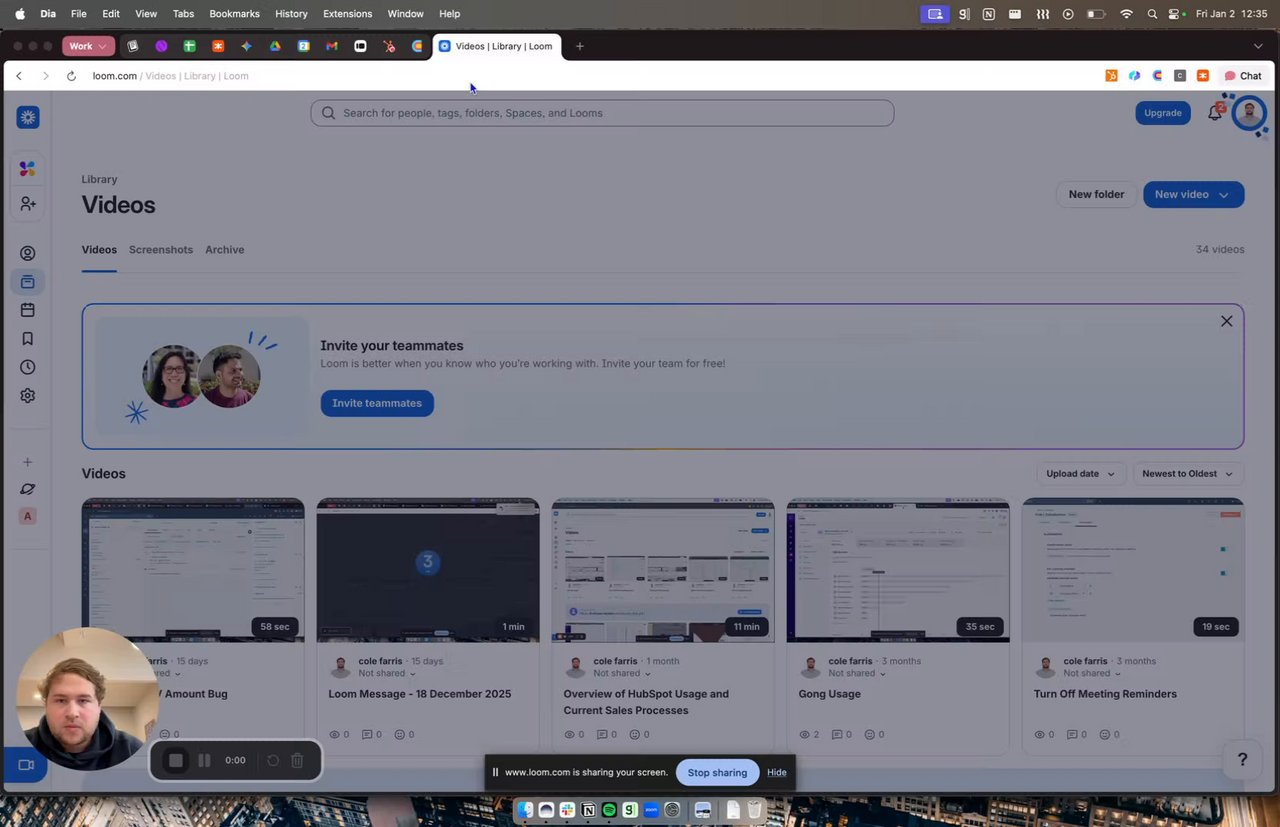The image size is (1280, 827).
Task: Dismiss the Invite your teammates banner
Action: point(1227,321)
